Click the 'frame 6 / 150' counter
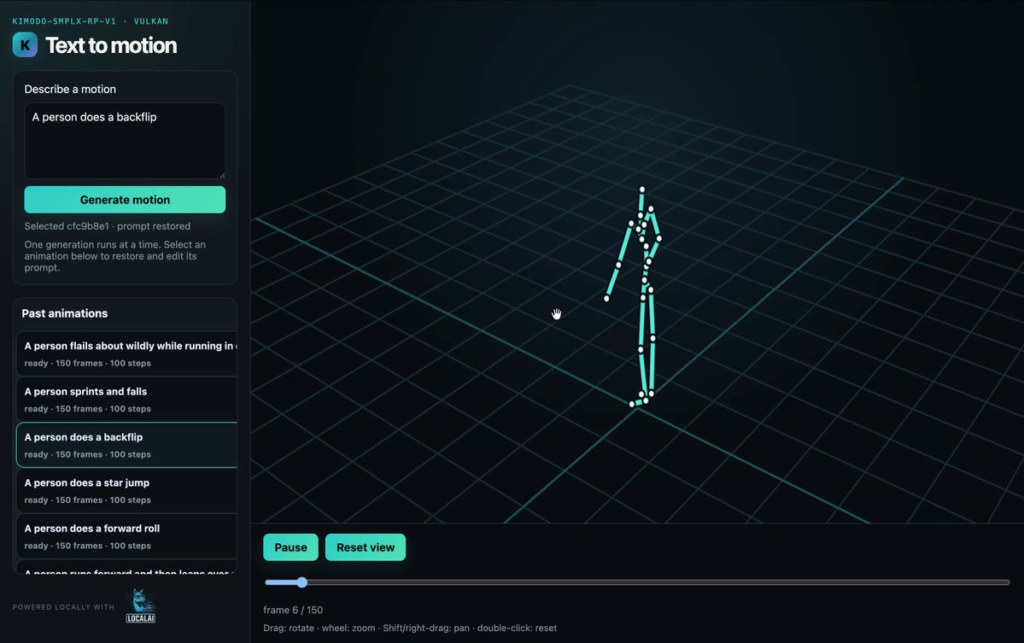Viewport: 1024px width, 643px height. [x=293, y=610]
